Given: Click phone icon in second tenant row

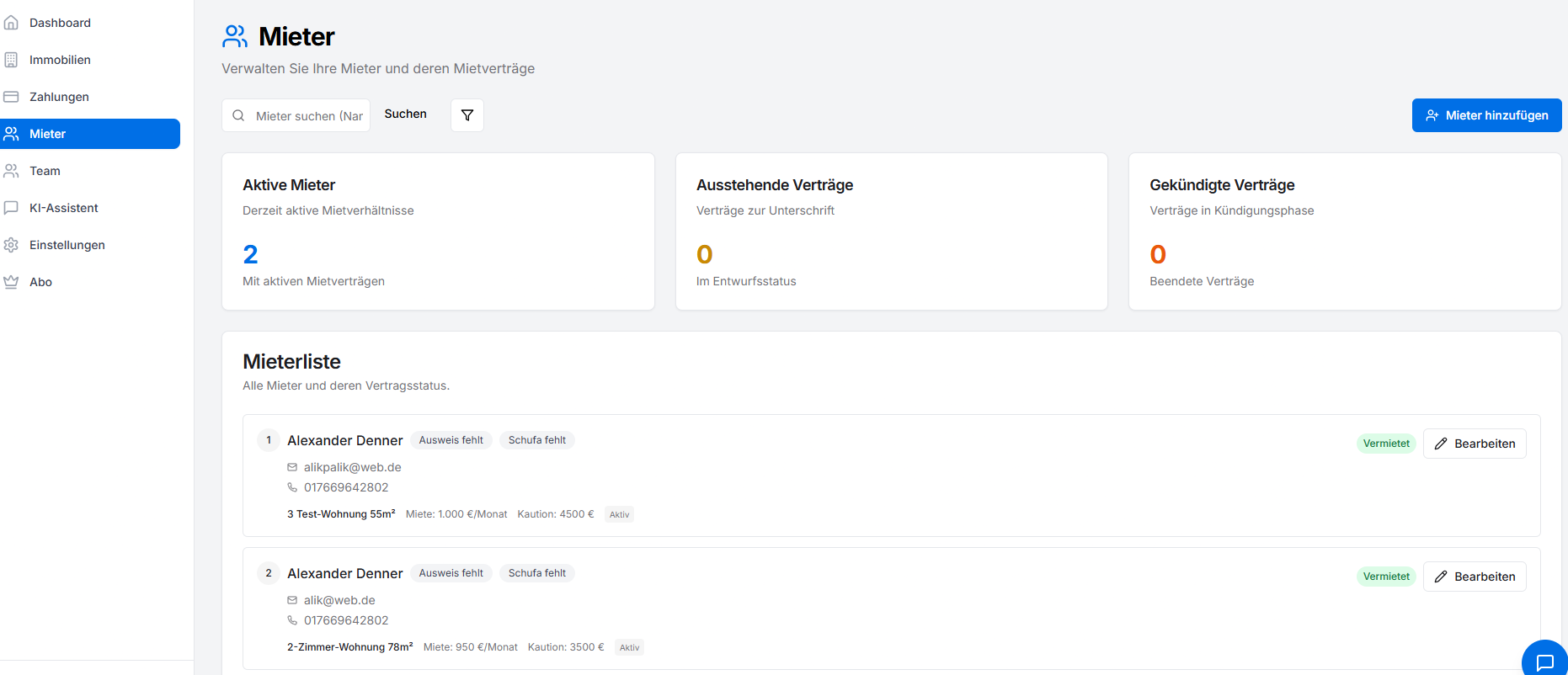Looking at the screenshot, I should 292,620.
